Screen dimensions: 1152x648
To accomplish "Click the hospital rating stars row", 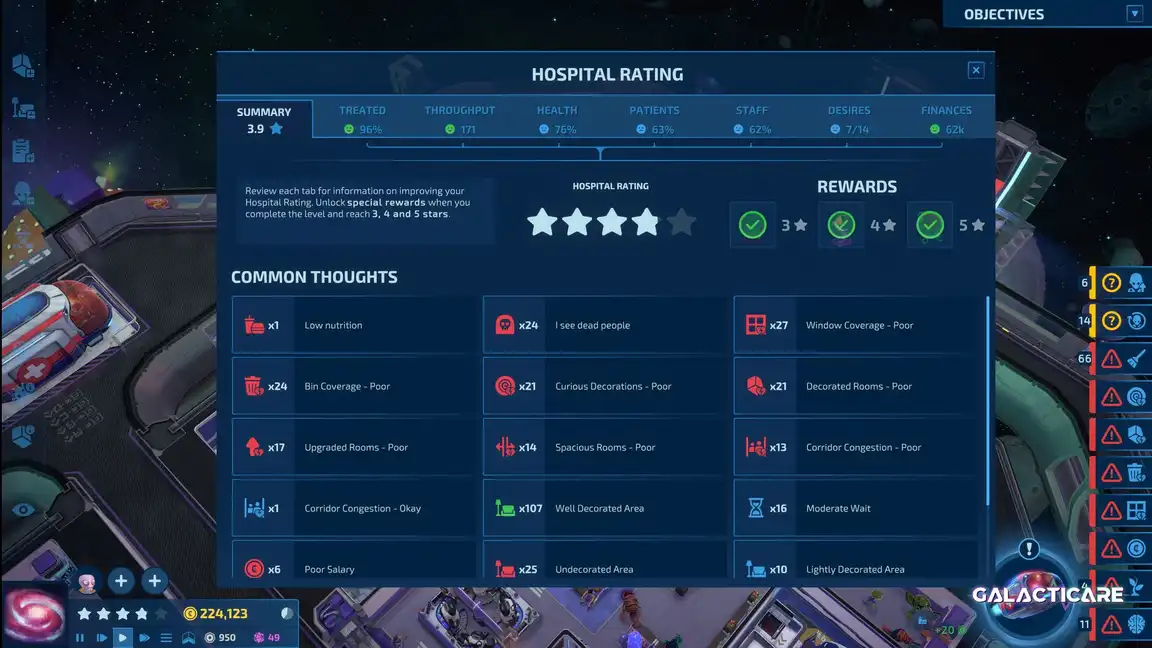I will [x=611, y=223].
